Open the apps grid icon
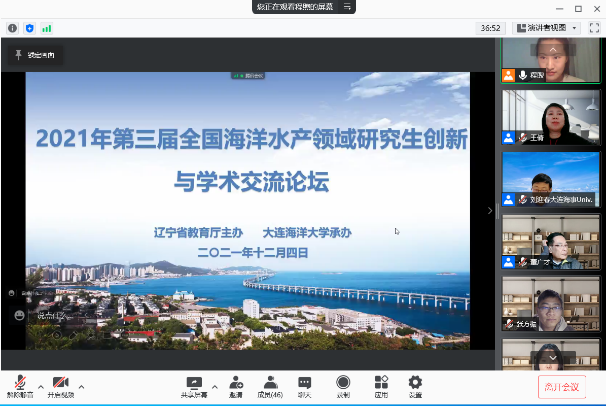Screen dimensions: 606x406 coord(381,387)
